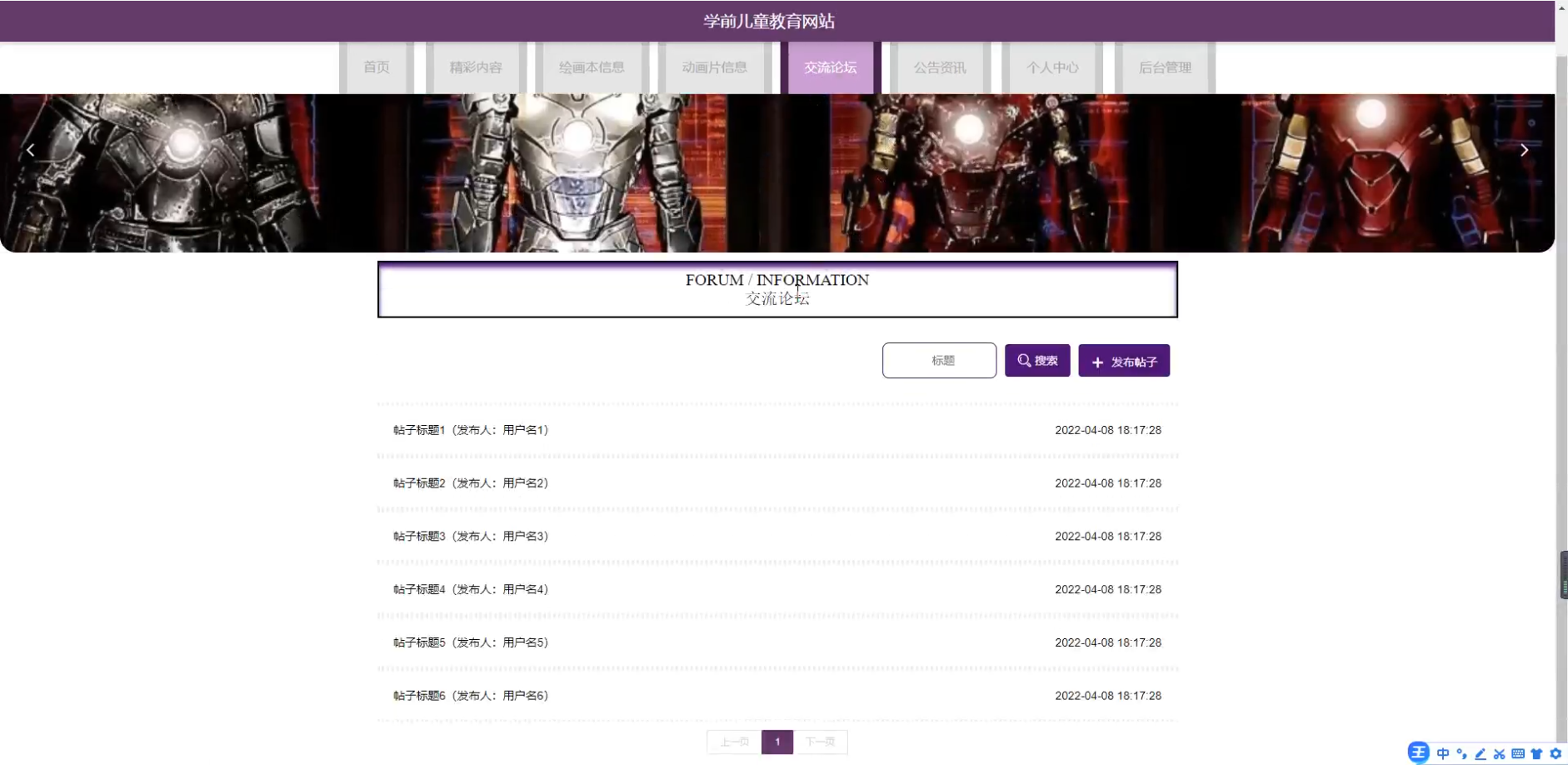Click the 上一页 pagination button
The width and height of the screenshot is (1568, 765).
coord(734,742)
